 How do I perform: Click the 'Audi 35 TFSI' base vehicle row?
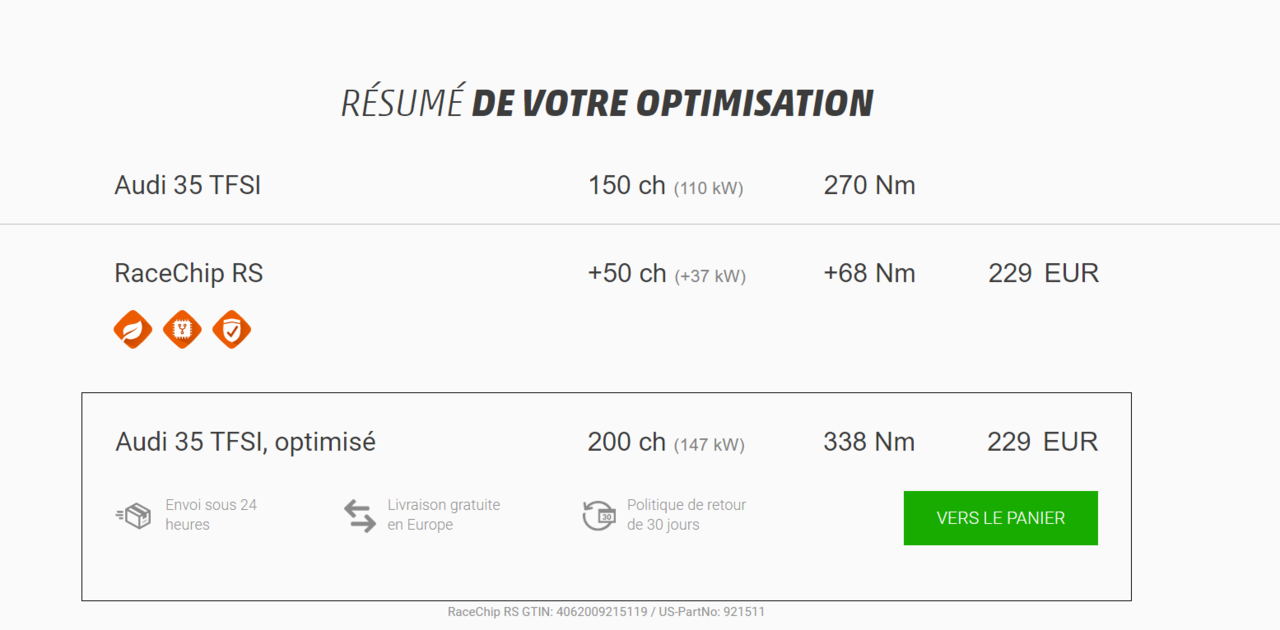click(x=188, y=185)
